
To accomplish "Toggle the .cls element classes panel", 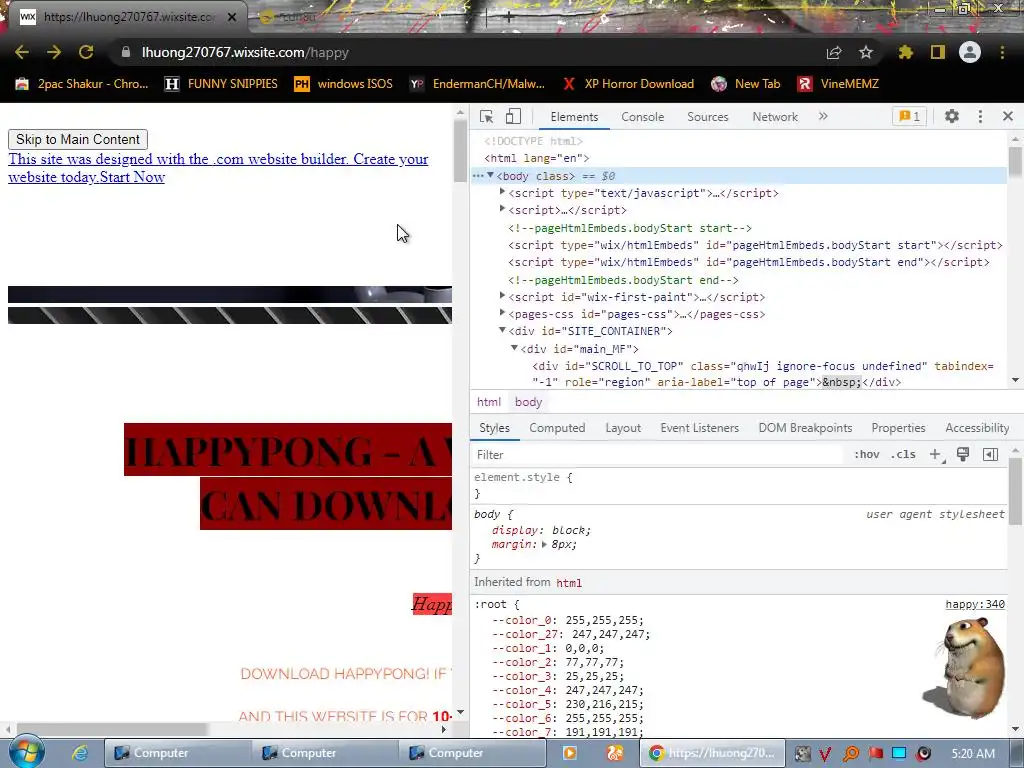I will tap(903, 455).
